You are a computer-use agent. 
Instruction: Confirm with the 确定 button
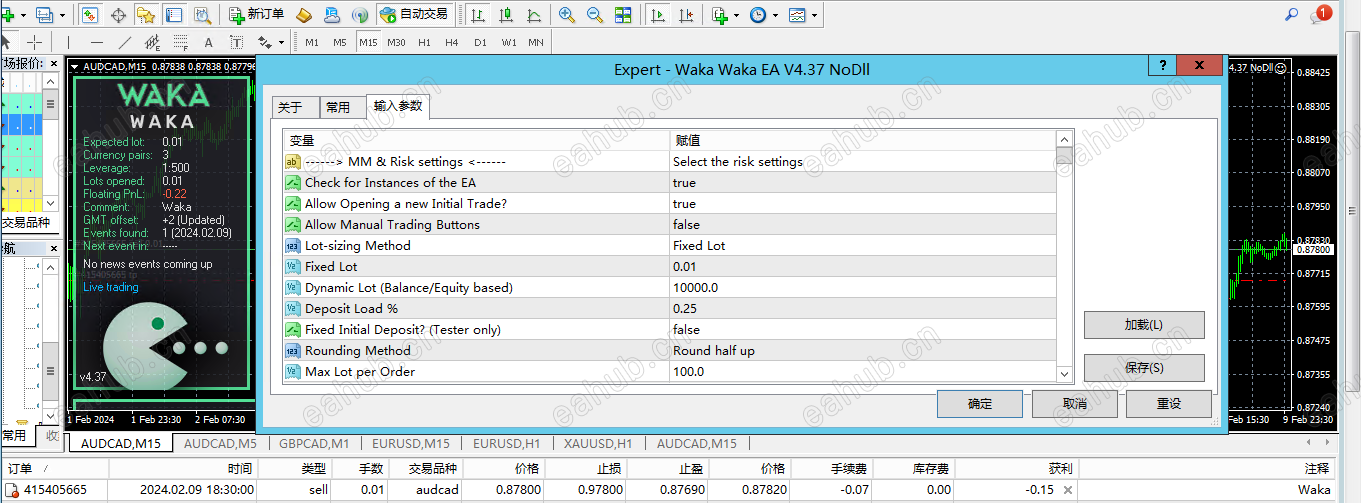coord(980,404)
